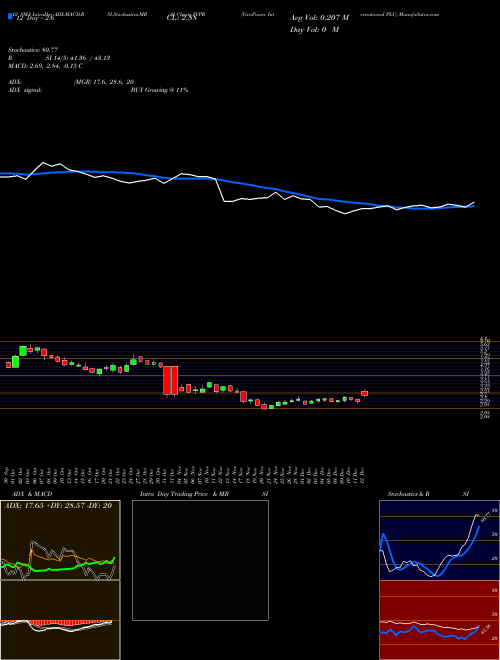This screenshot has height=660, width=500.
Task: Click the large red candlestick near 31 Oct
Action: (171, 381)
